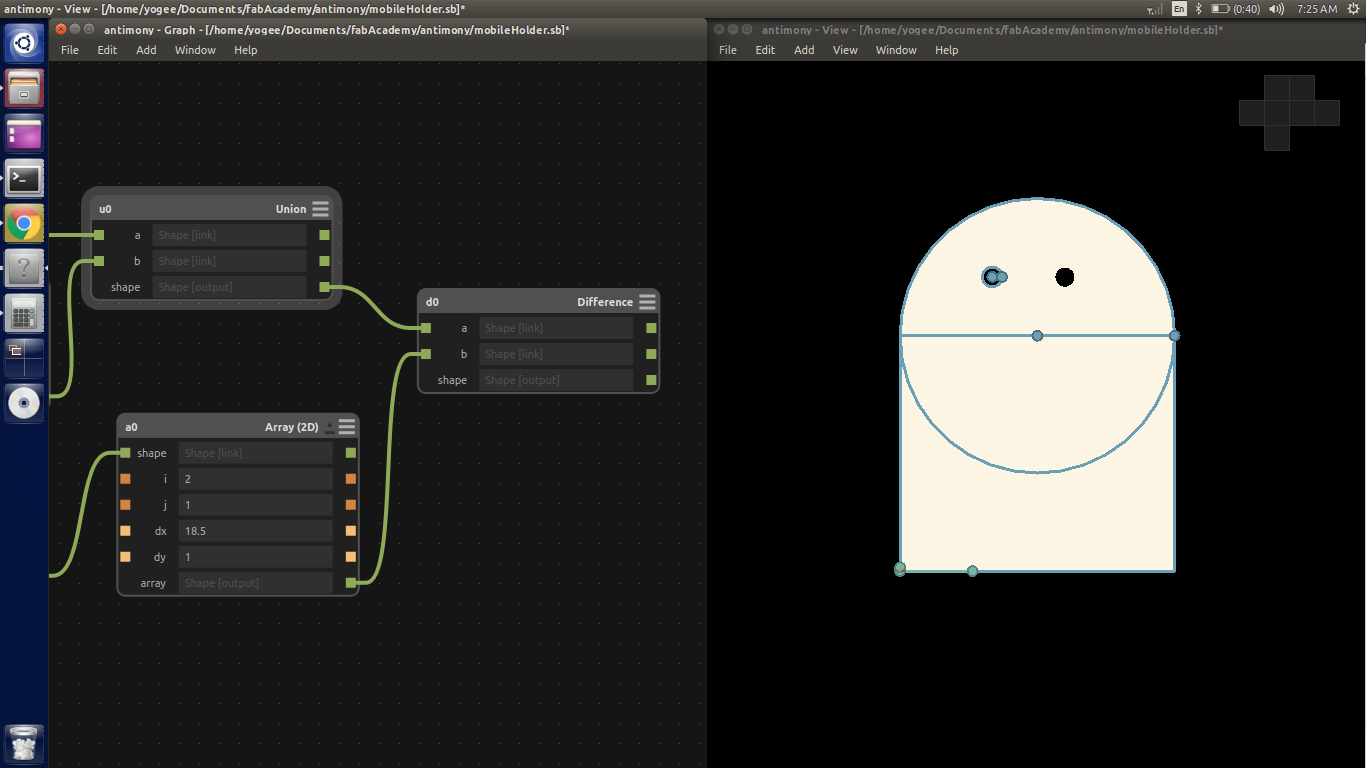The width and height of the screenshot is (1366, 768).
Task: Click the shape output port on u0 Union node
Action: tap(322, 287)
